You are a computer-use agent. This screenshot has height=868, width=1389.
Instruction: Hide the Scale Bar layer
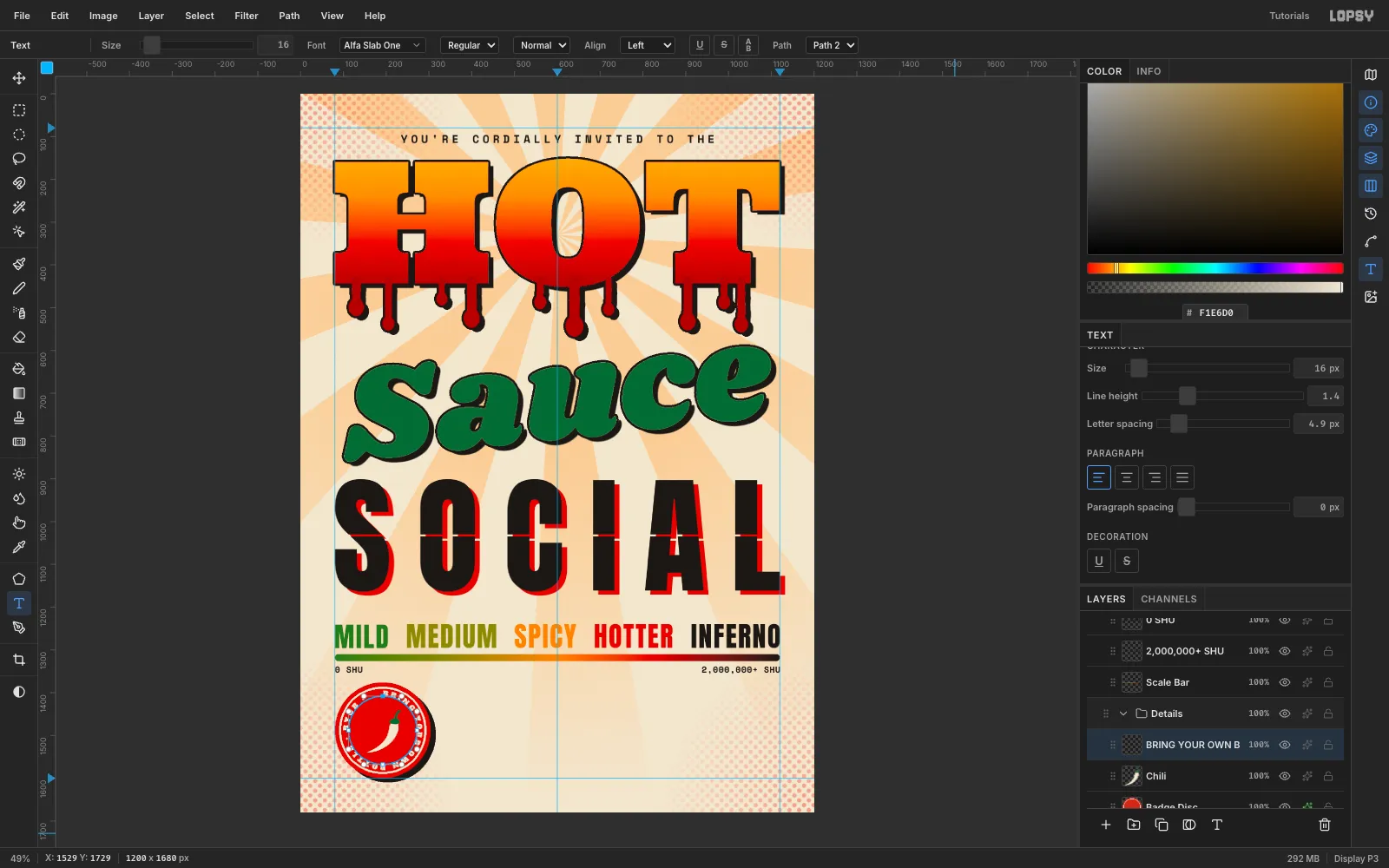(1285, 682)
